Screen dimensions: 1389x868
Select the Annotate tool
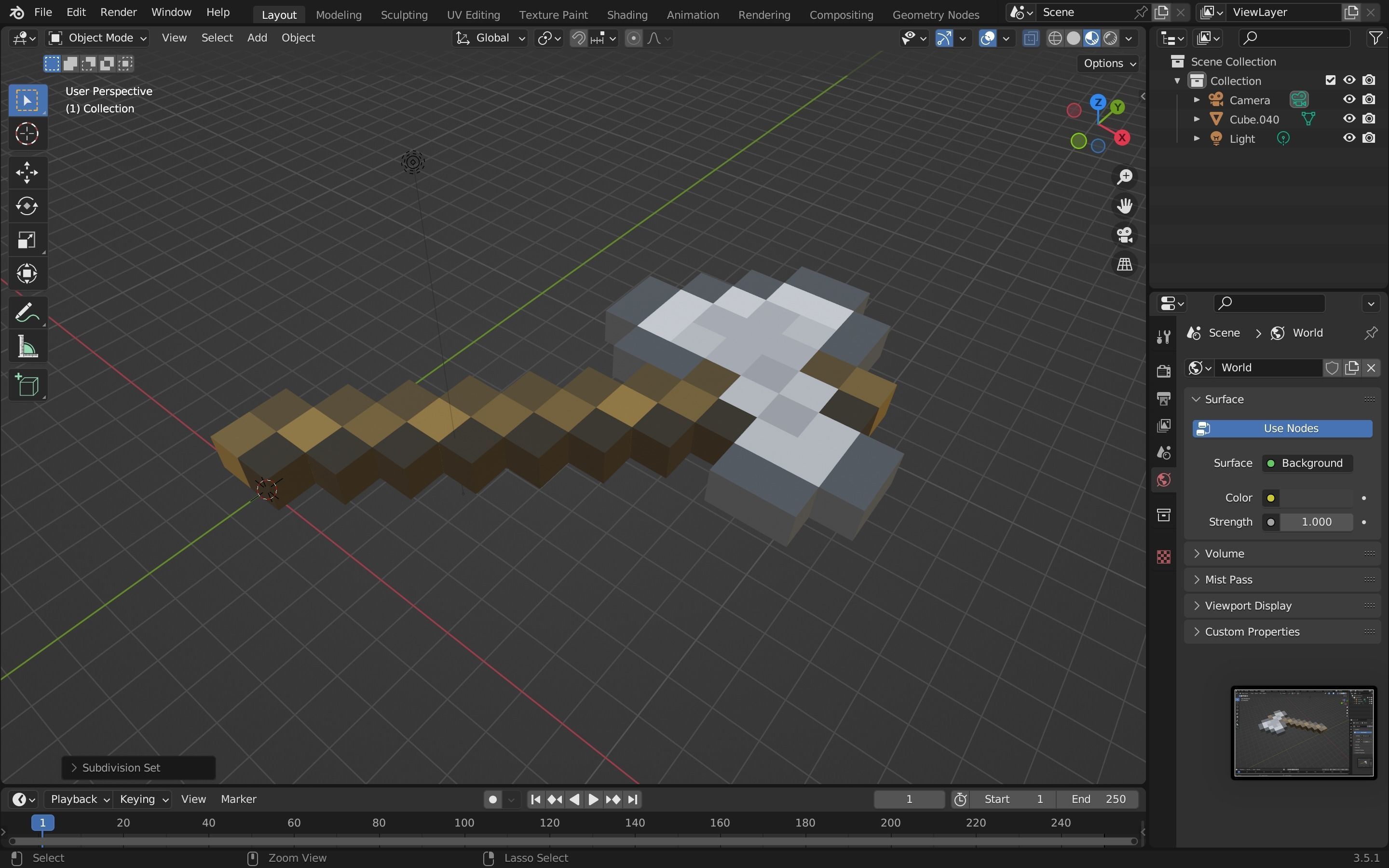[27, 313]
